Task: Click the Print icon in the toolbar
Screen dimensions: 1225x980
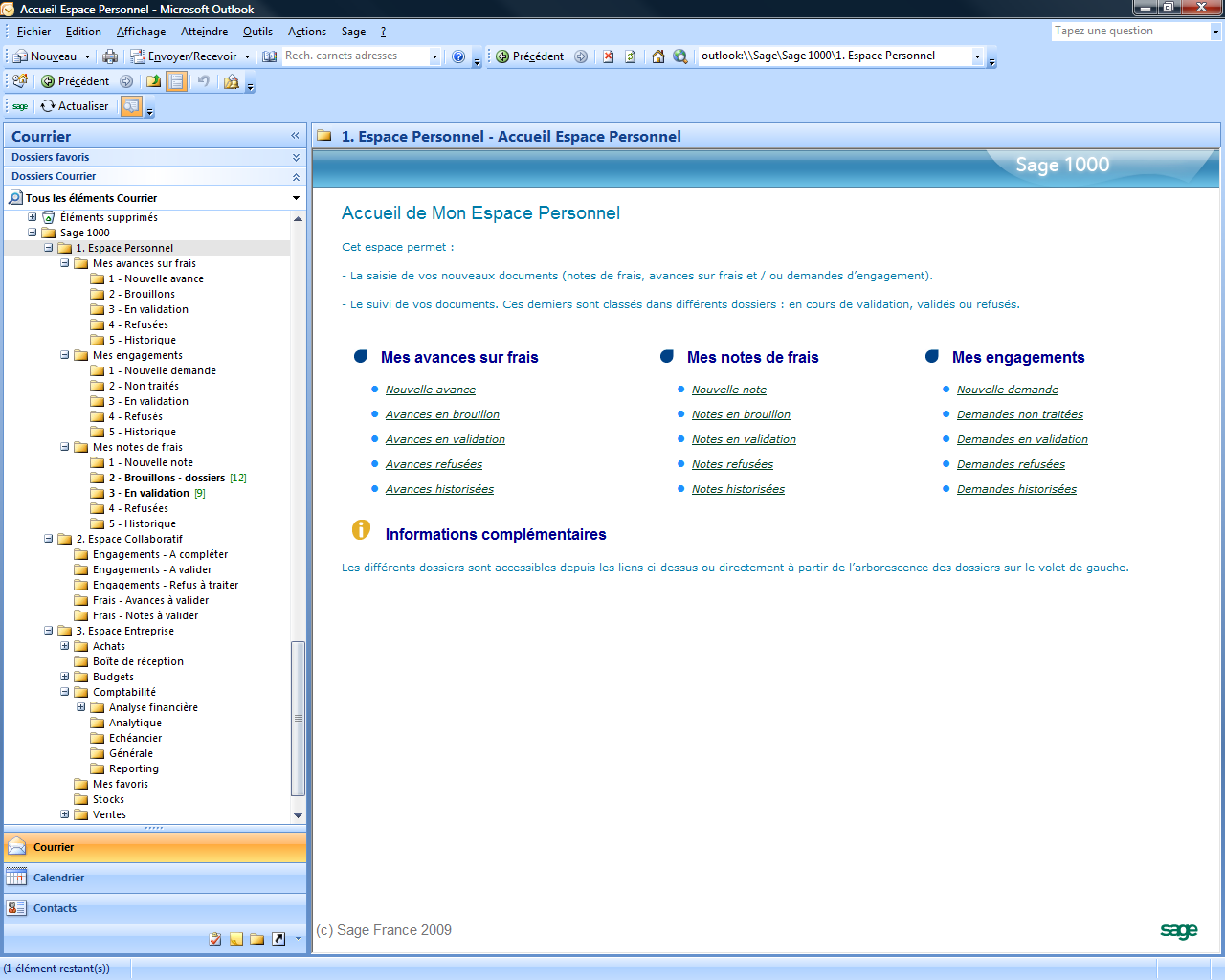Action: tap(110, 56)
